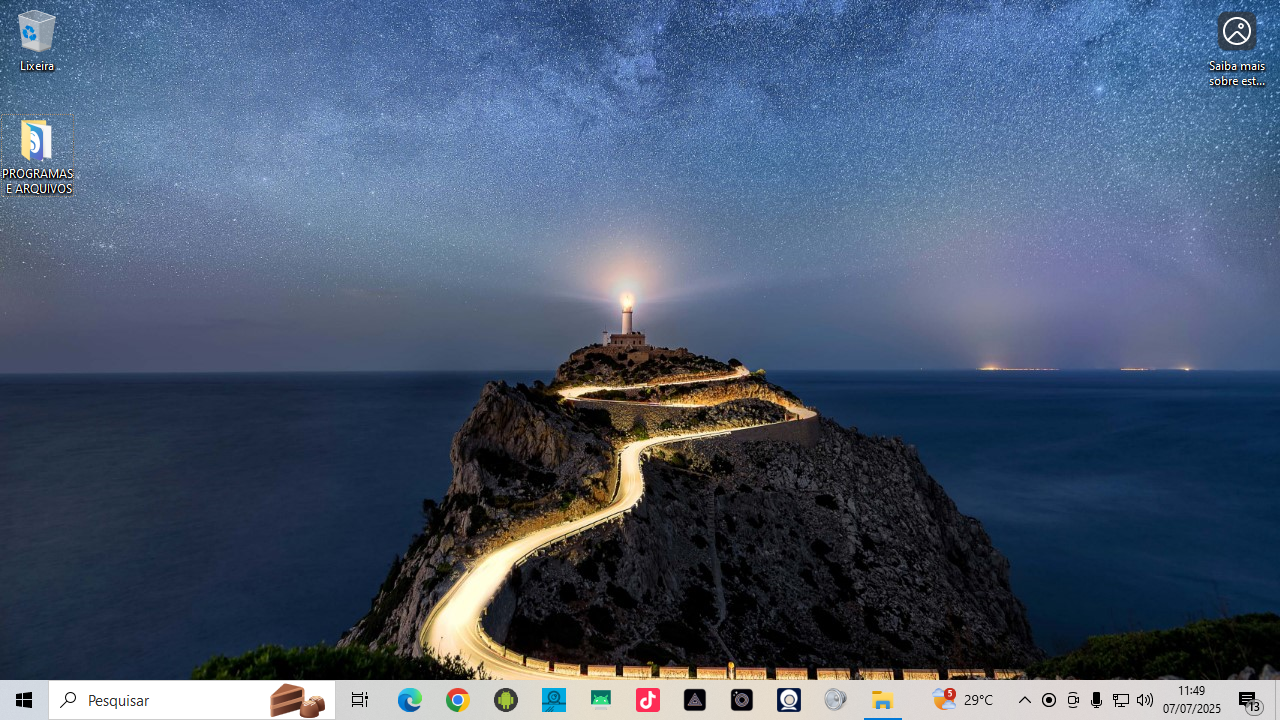The image size is (1280, 720).
Task: Open the webcam app with navy icon
Action: coord(789,700)
